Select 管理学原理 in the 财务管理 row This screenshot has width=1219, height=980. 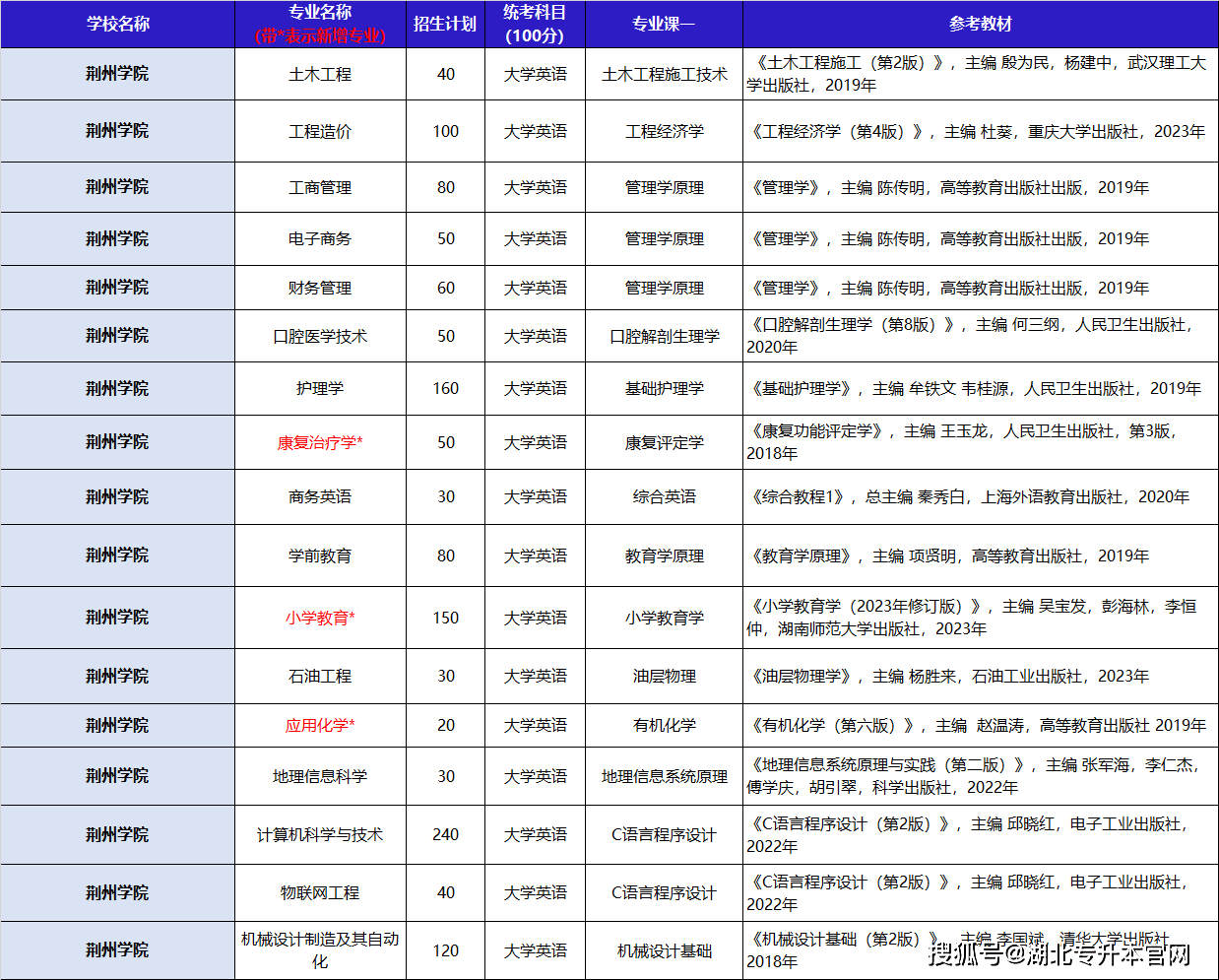(664, 288)
